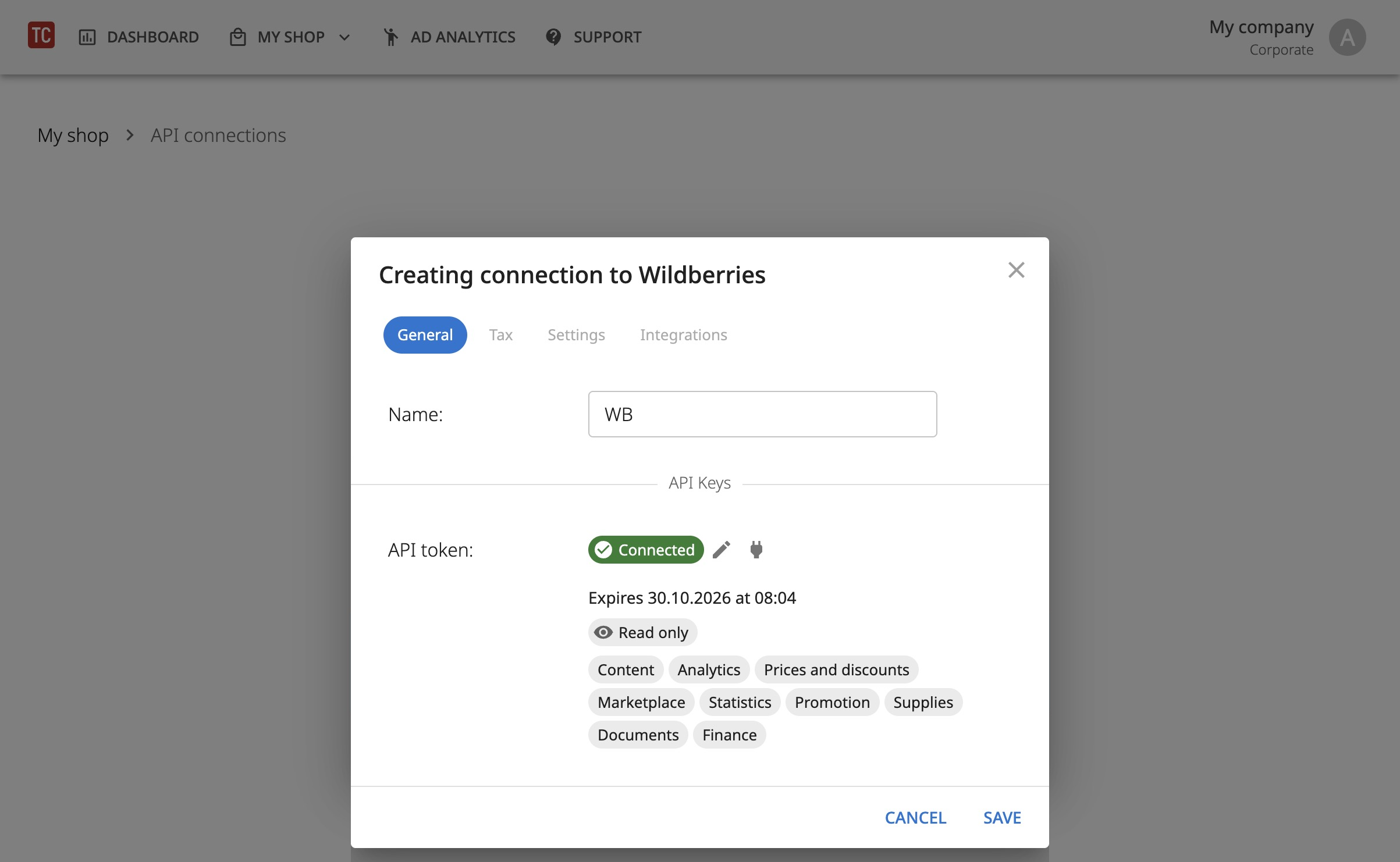Click the Finance permission chip
Screen dimensions: 1400x862
pos(729,735)
